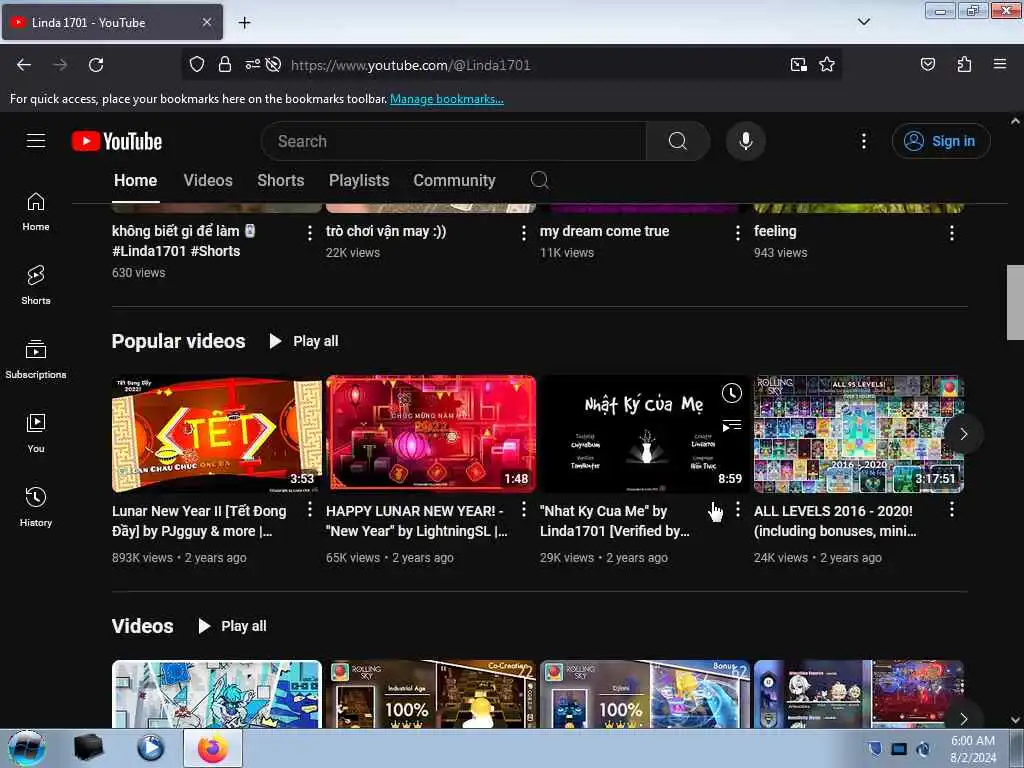Click inside the YouTube Search field
Viewport: 1024px width, 768px height.
(454, 141)
